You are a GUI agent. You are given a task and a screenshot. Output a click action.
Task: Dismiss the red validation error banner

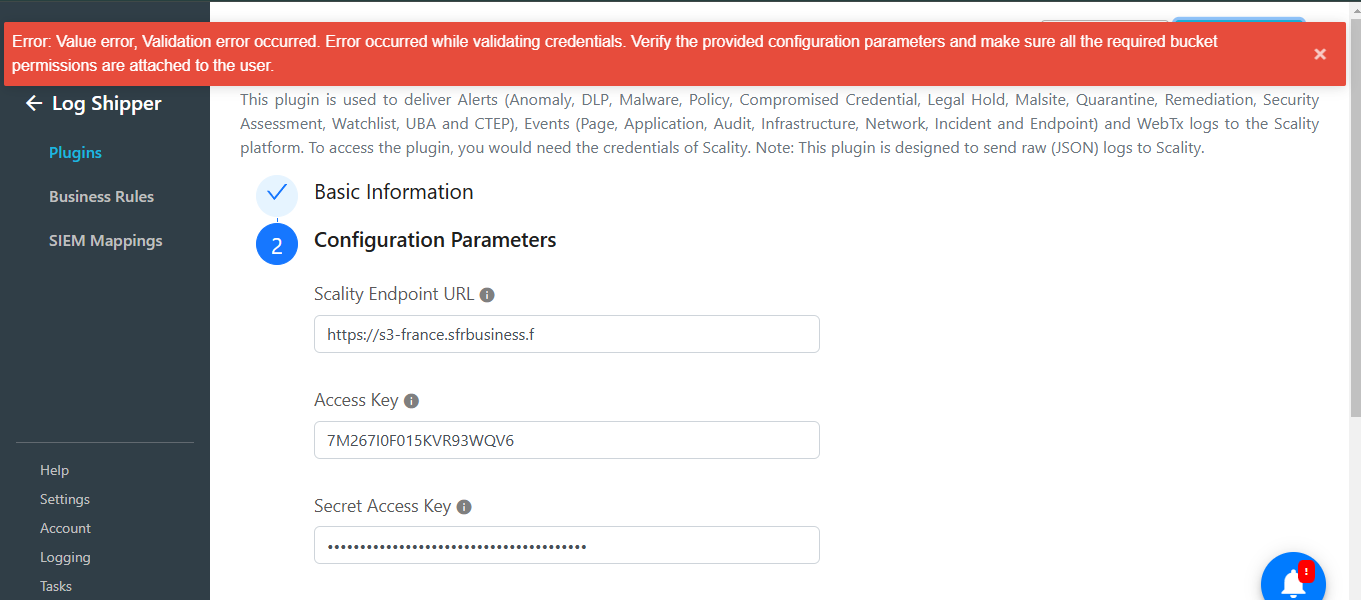[1320, 54]
